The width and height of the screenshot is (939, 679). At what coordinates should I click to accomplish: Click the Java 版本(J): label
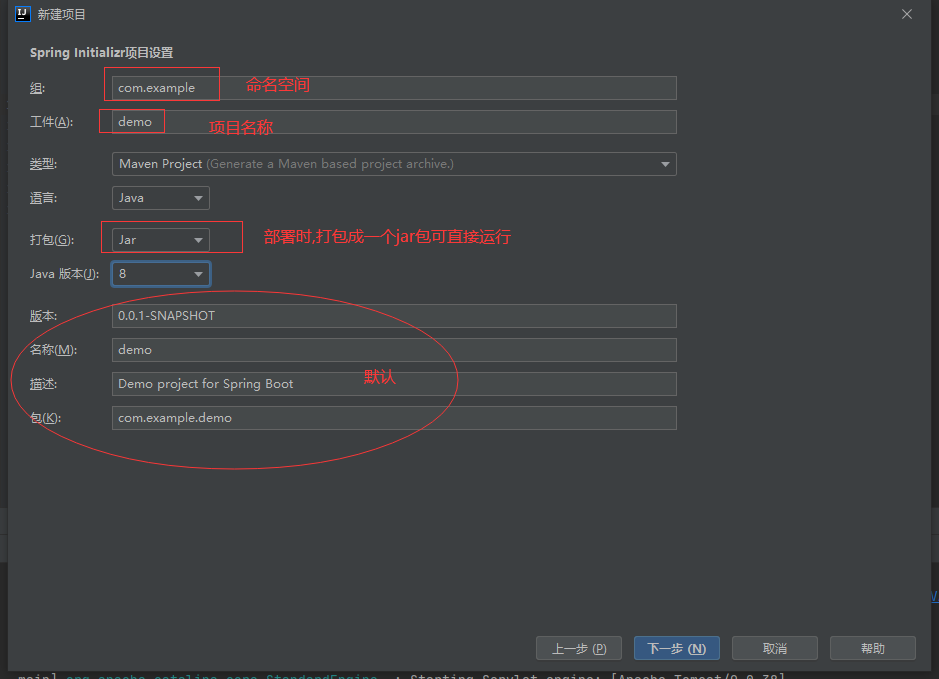[64, 274]
